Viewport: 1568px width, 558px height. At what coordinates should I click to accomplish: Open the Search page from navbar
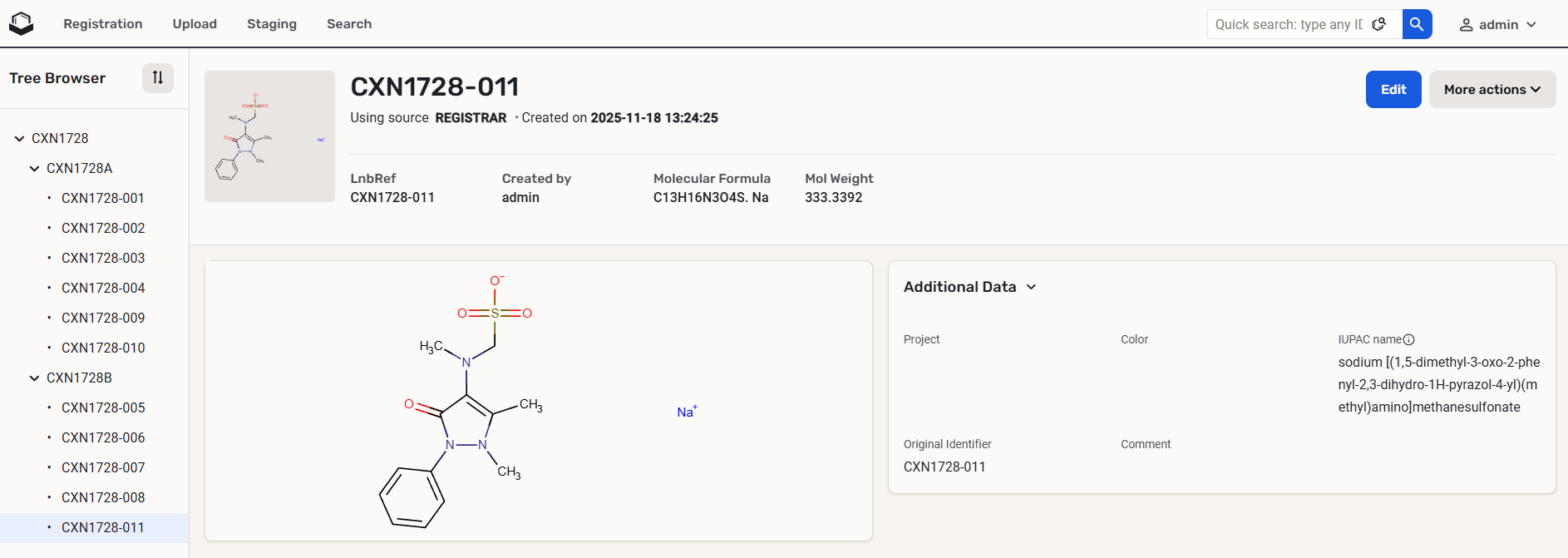click(x=349, y=24)
